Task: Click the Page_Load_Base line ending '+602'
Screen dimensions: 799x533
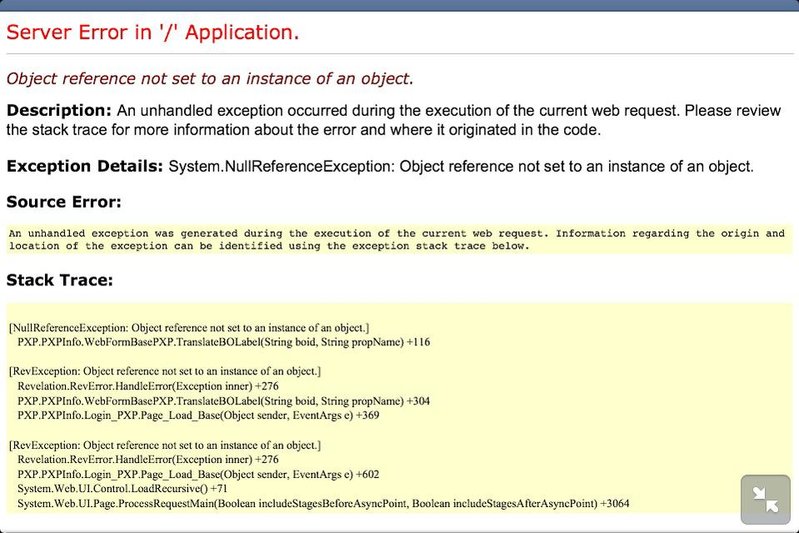Action: (x=198, y=474)
